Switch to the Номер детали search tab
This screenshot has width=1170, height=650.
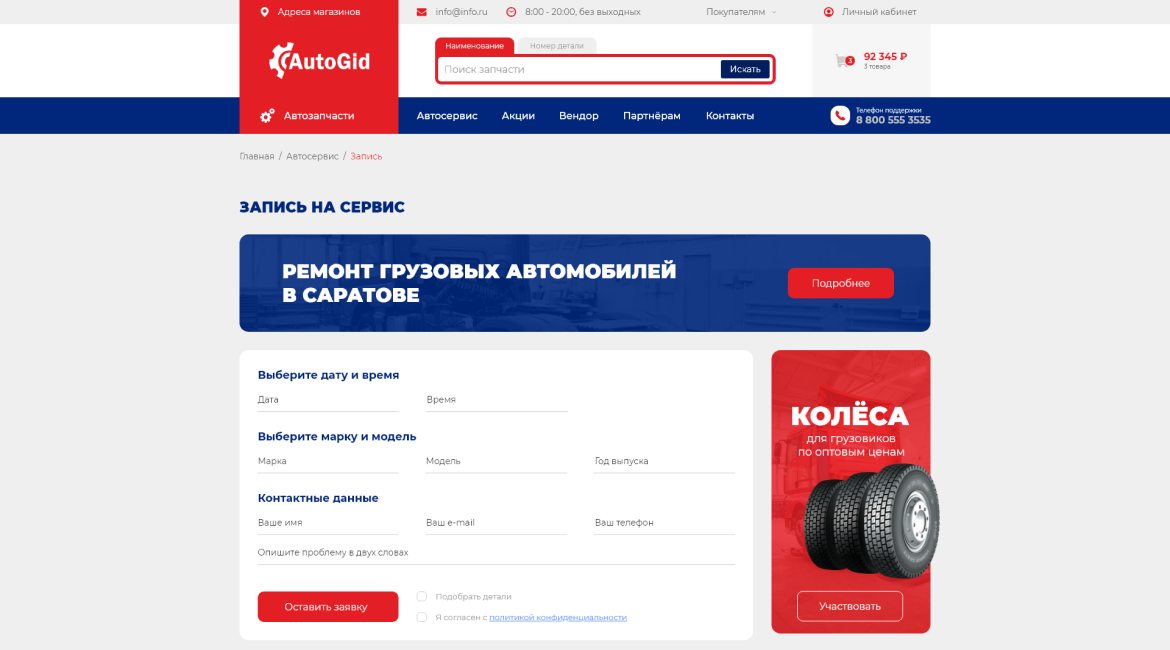tap(557, 46)
